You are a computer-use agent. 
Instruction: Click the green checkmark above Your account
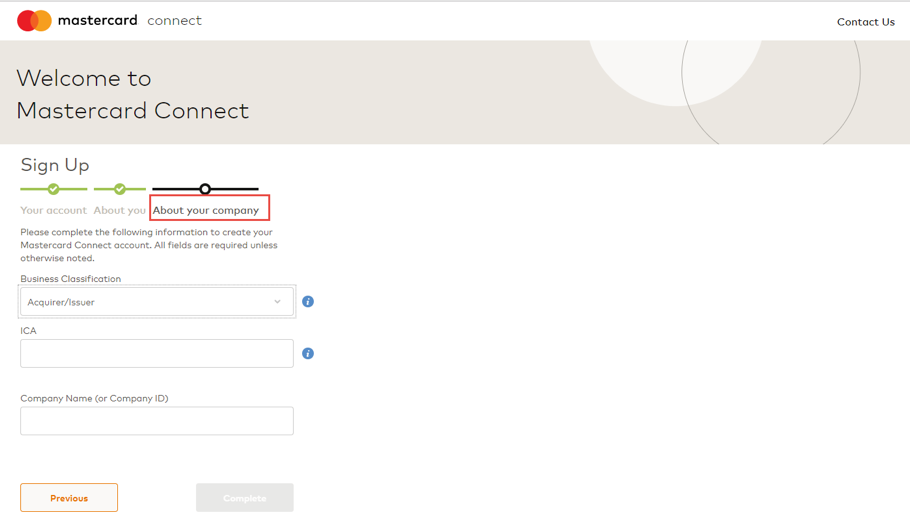(53, 189)
